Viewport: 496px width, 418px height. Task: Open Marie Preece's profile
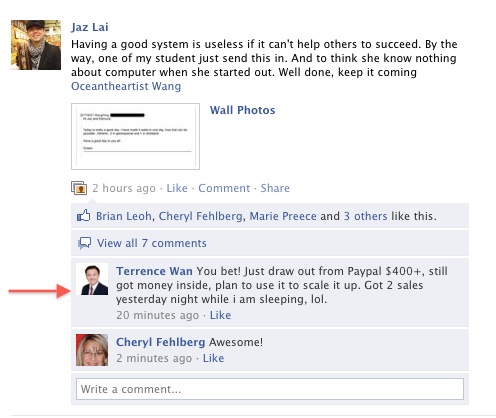(x=283, y=216)
